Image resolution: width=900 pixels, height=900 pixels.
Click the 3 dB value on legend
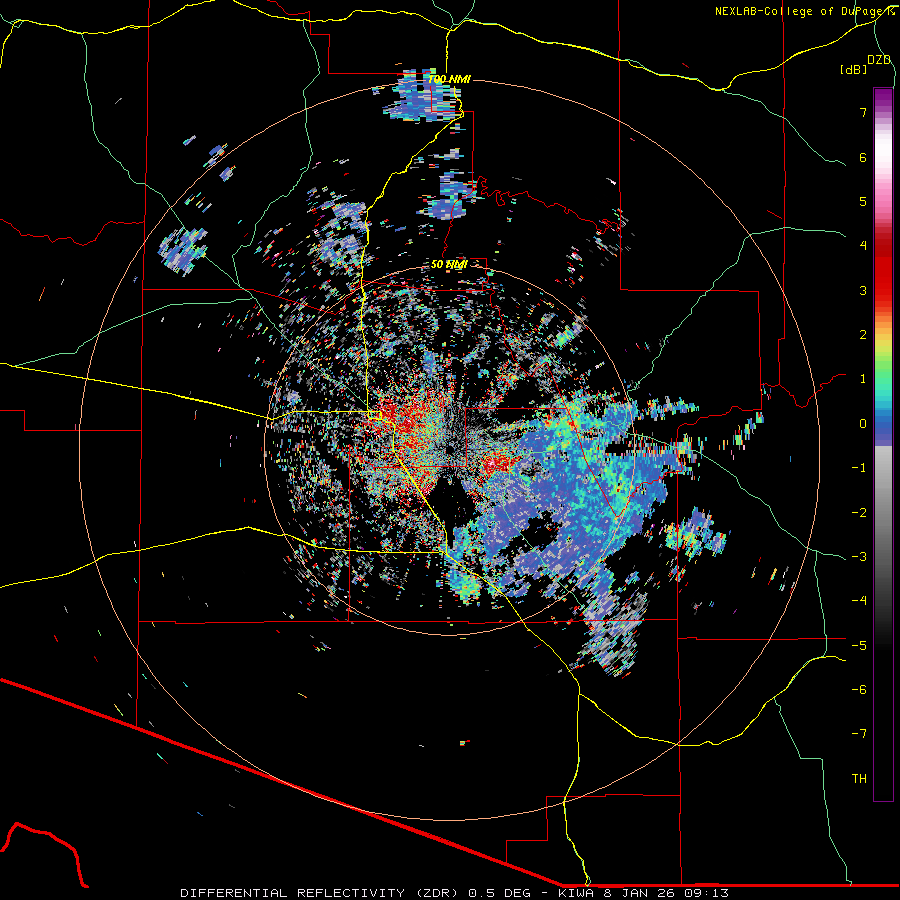(x=863, y=290)
